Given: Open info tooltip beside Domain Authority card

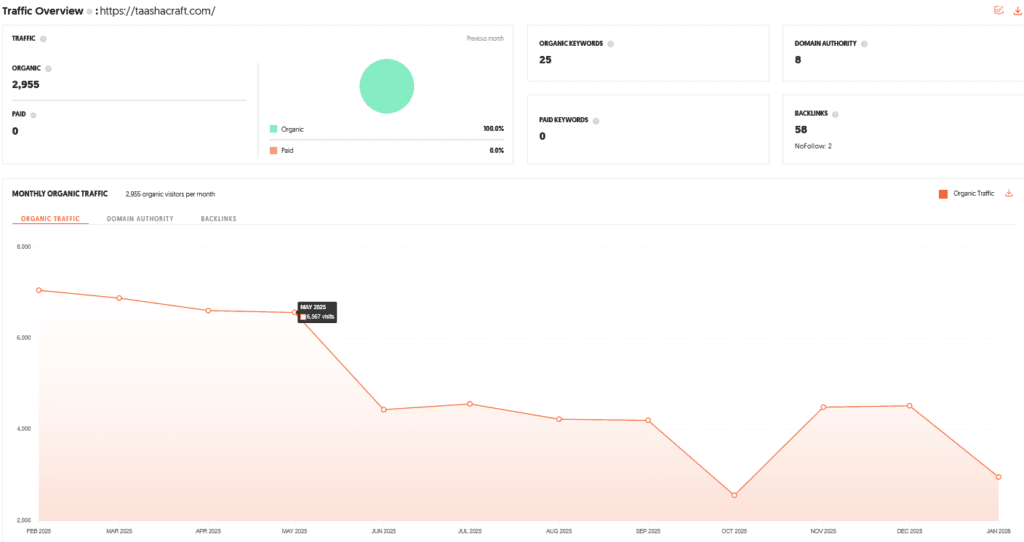Looking at the screenshot, I should pos(864,44).
